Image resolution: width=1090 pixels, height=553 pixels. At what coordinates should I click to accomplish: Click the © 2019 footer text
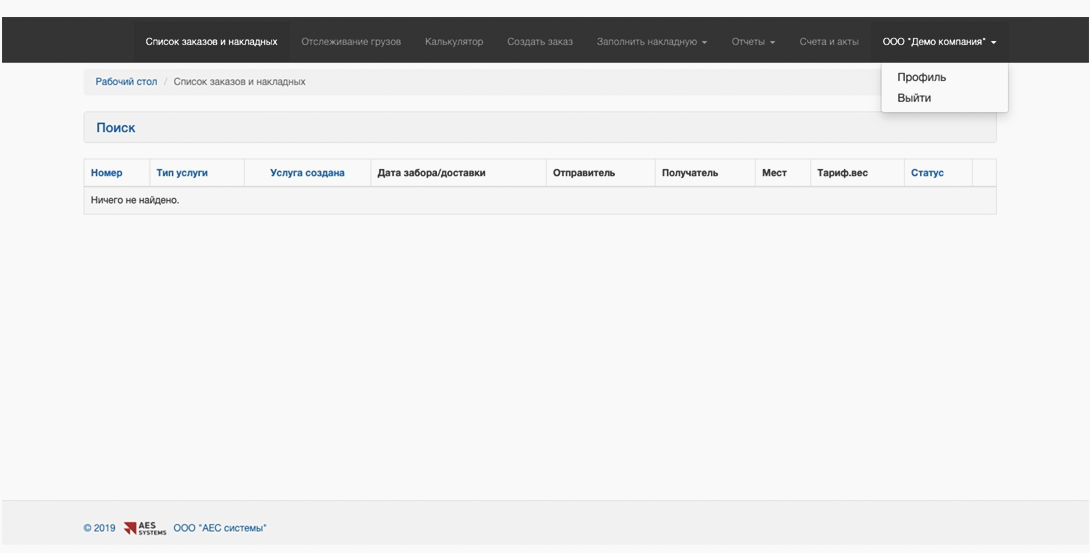pos(99,528)
